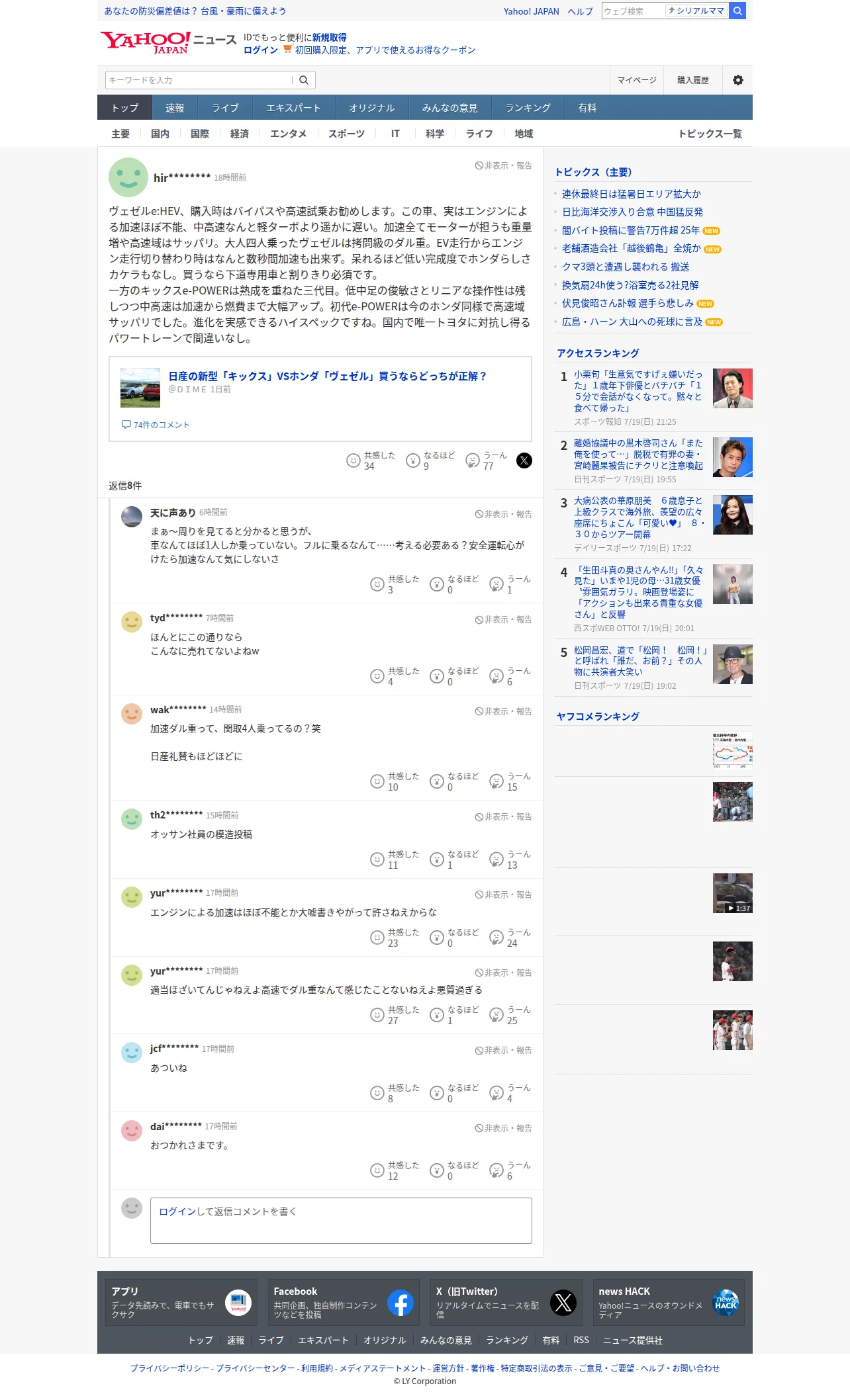Click the top banner about 防災偏差値
This screenshot has height=1400, width=850.
coord(195,11)
